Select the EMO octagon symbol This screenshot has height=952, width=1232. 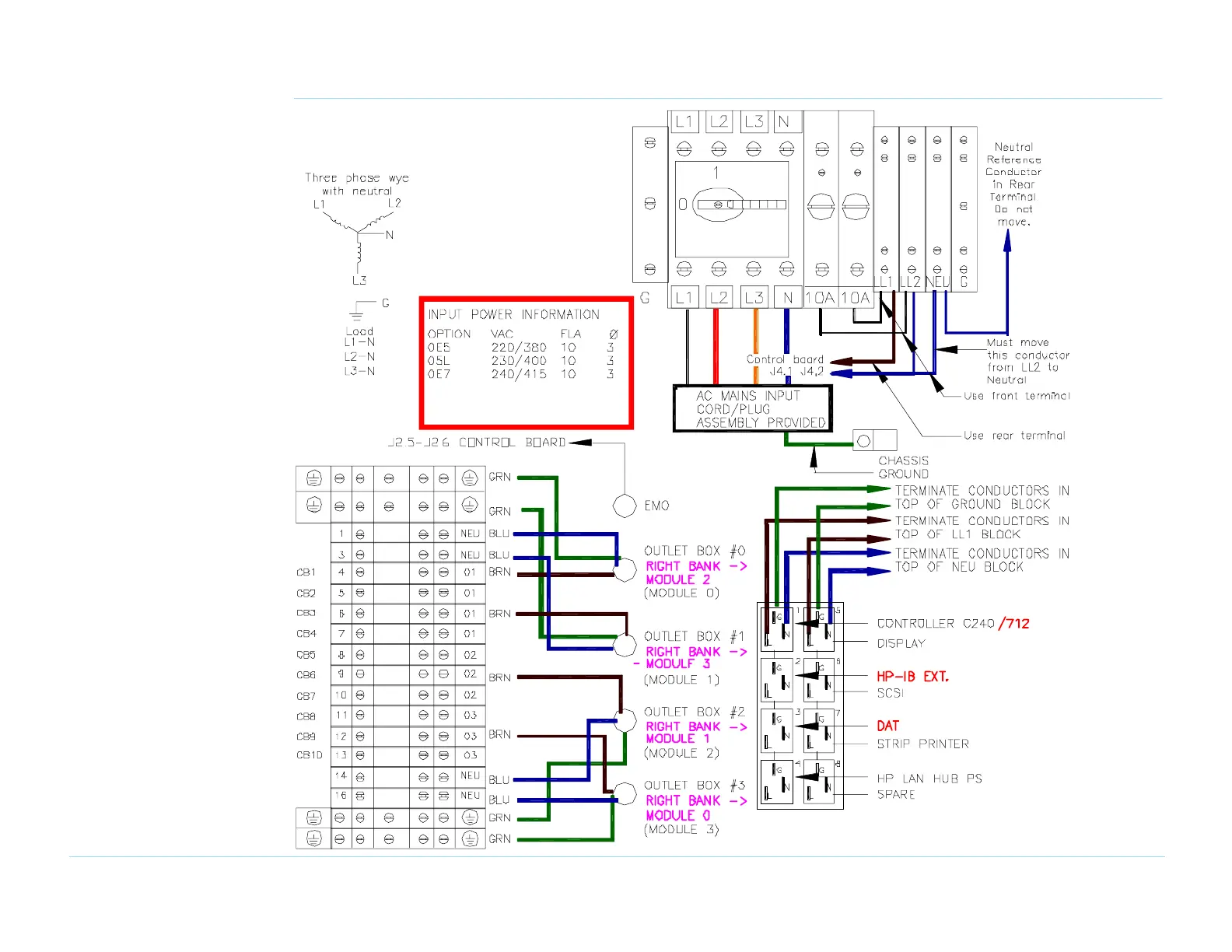pos(625,506)
